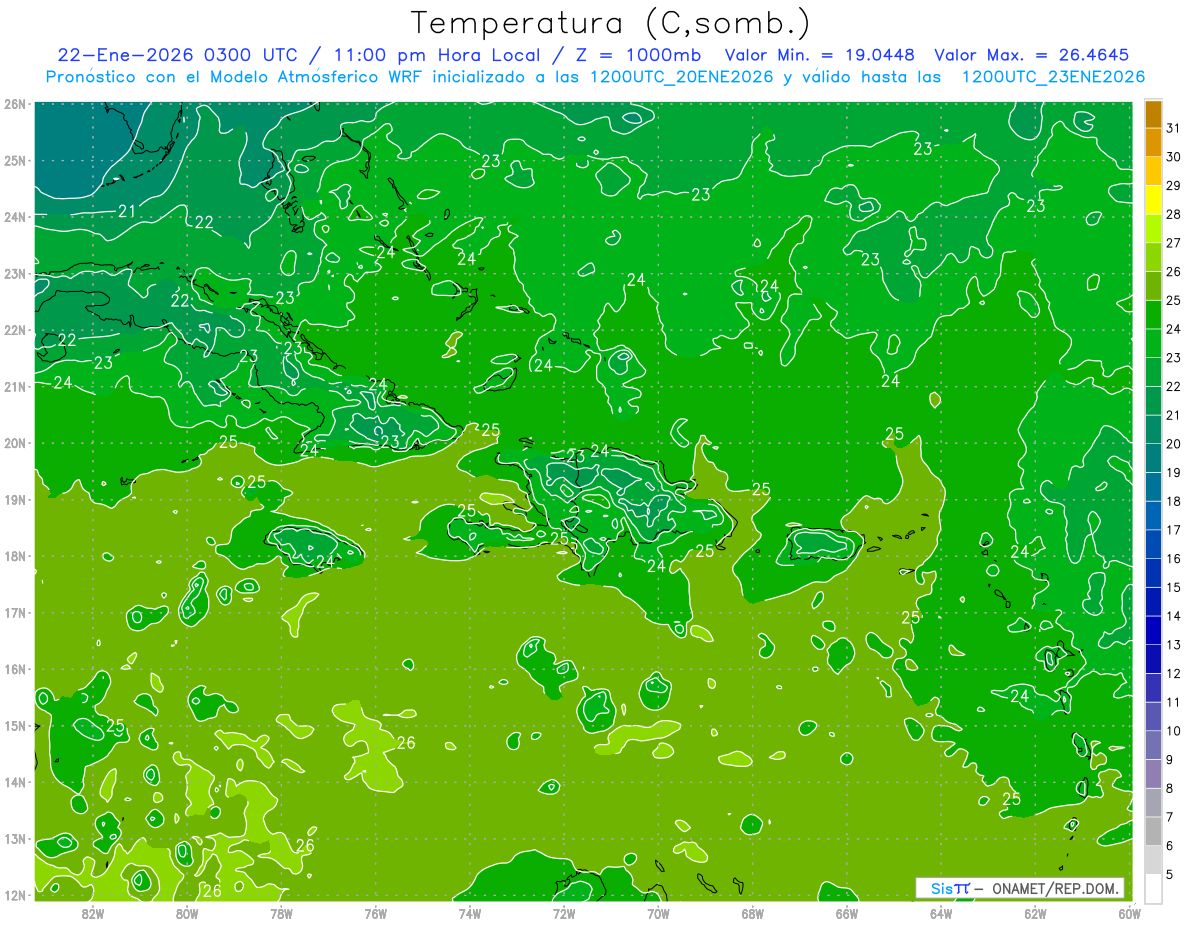The width and height of the screenshot is (1200, 927).
Task: Click the 16N latitude axis label
Action: pyautogui.click(x=15, y=669)
